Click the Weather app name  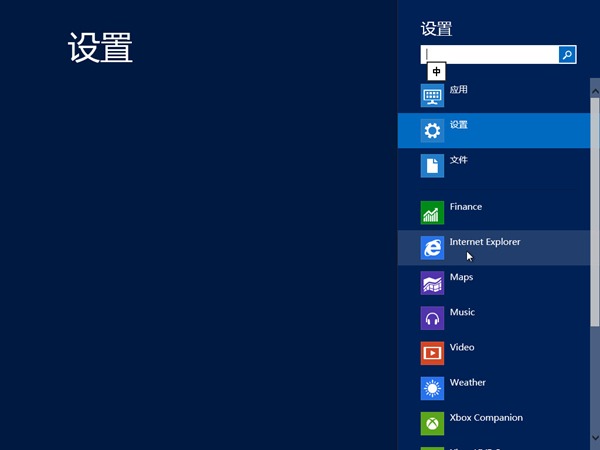click(468, 383)
